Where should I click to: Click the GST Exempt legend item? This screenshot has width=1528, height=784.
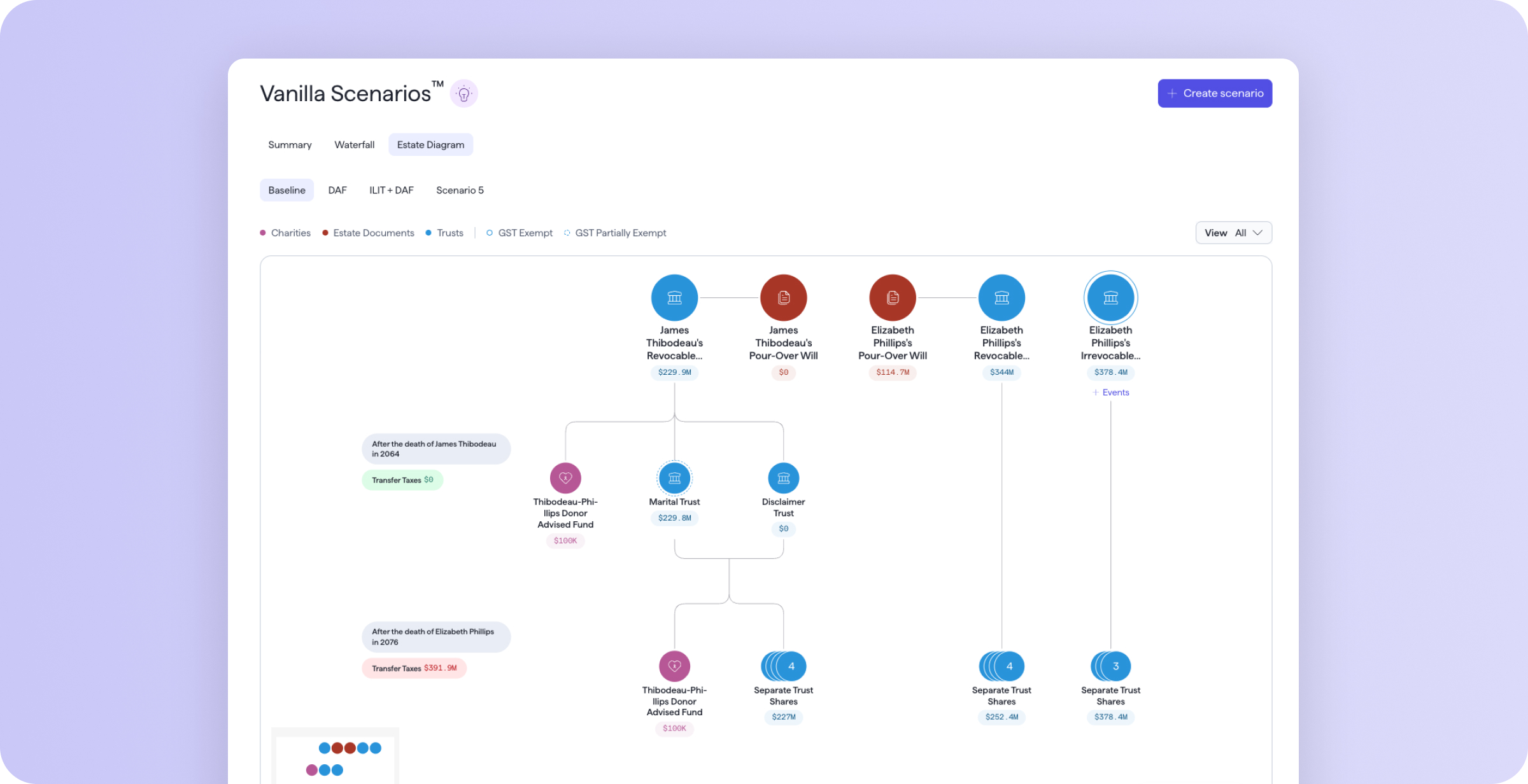point(520,233)
